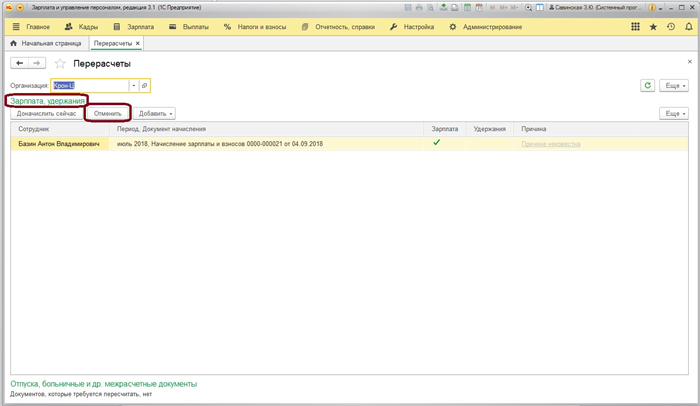Click the Зарплата column header
700x406 pixels.
tap(445, 129)
